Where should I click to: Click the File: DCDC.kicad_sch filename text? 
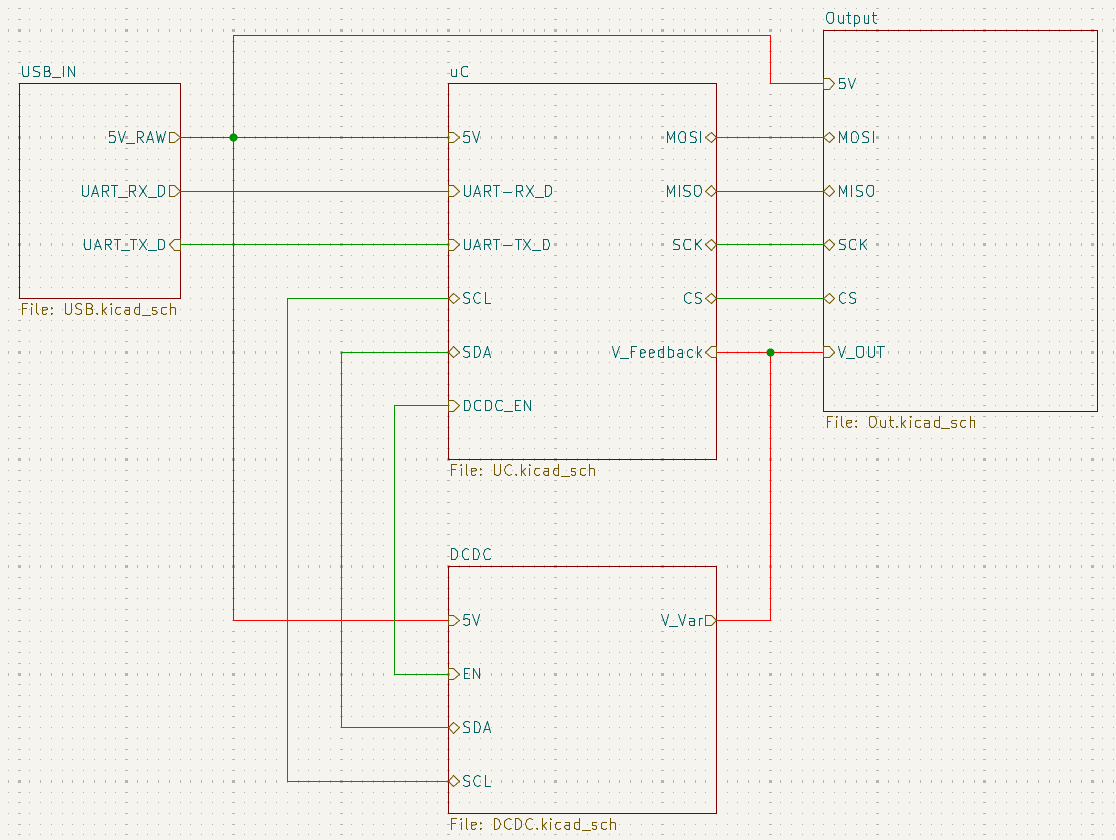534,824
